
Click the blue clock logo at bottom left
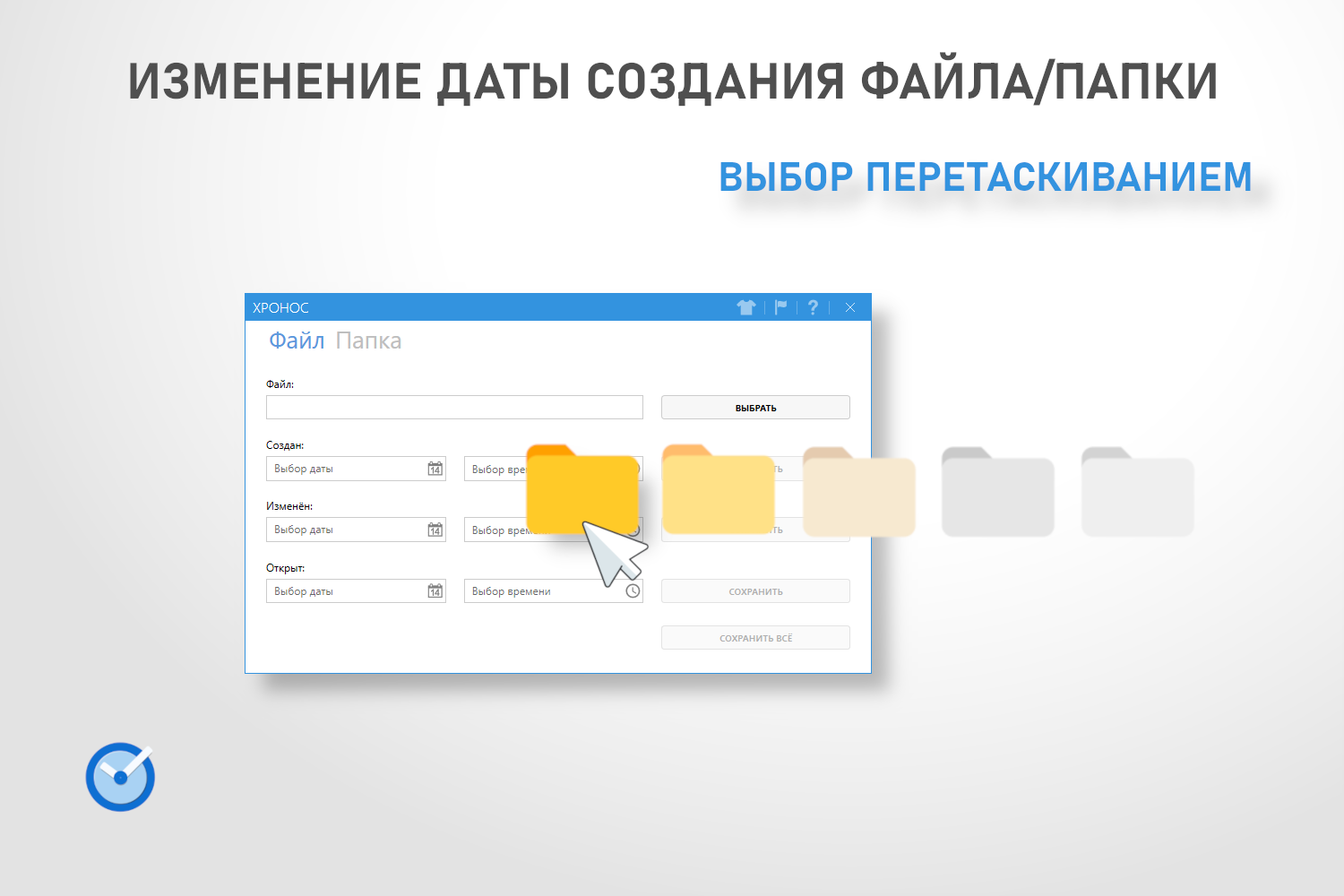[120, 777]
